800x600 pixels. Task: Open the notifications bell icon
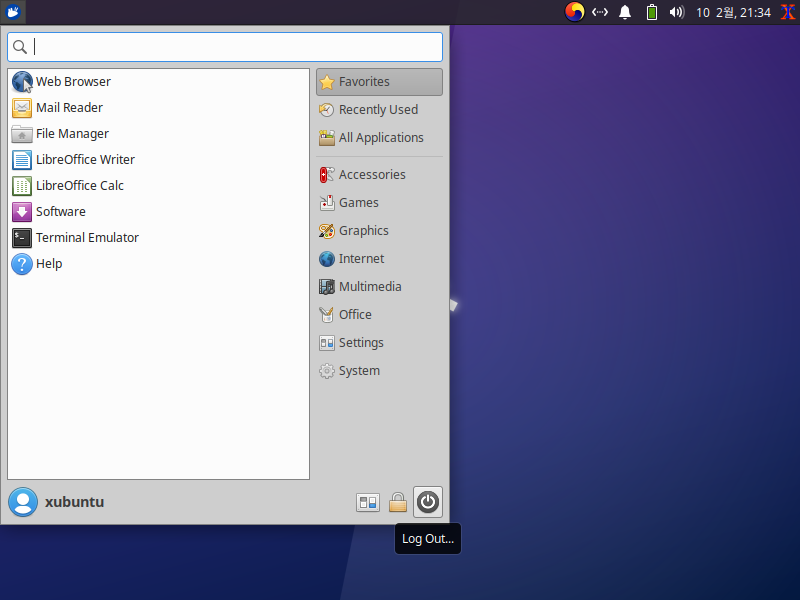tap(625, 12)
